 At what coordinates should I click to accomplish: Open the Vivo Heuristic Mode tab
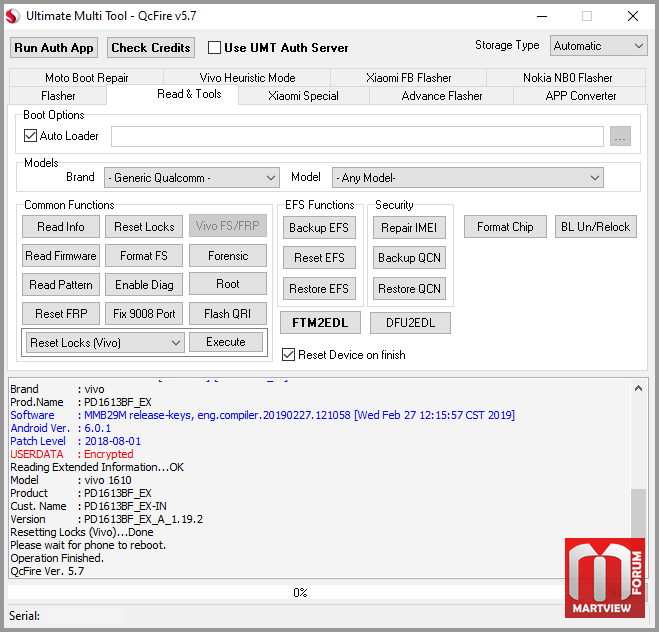click(x=247, y=78)
